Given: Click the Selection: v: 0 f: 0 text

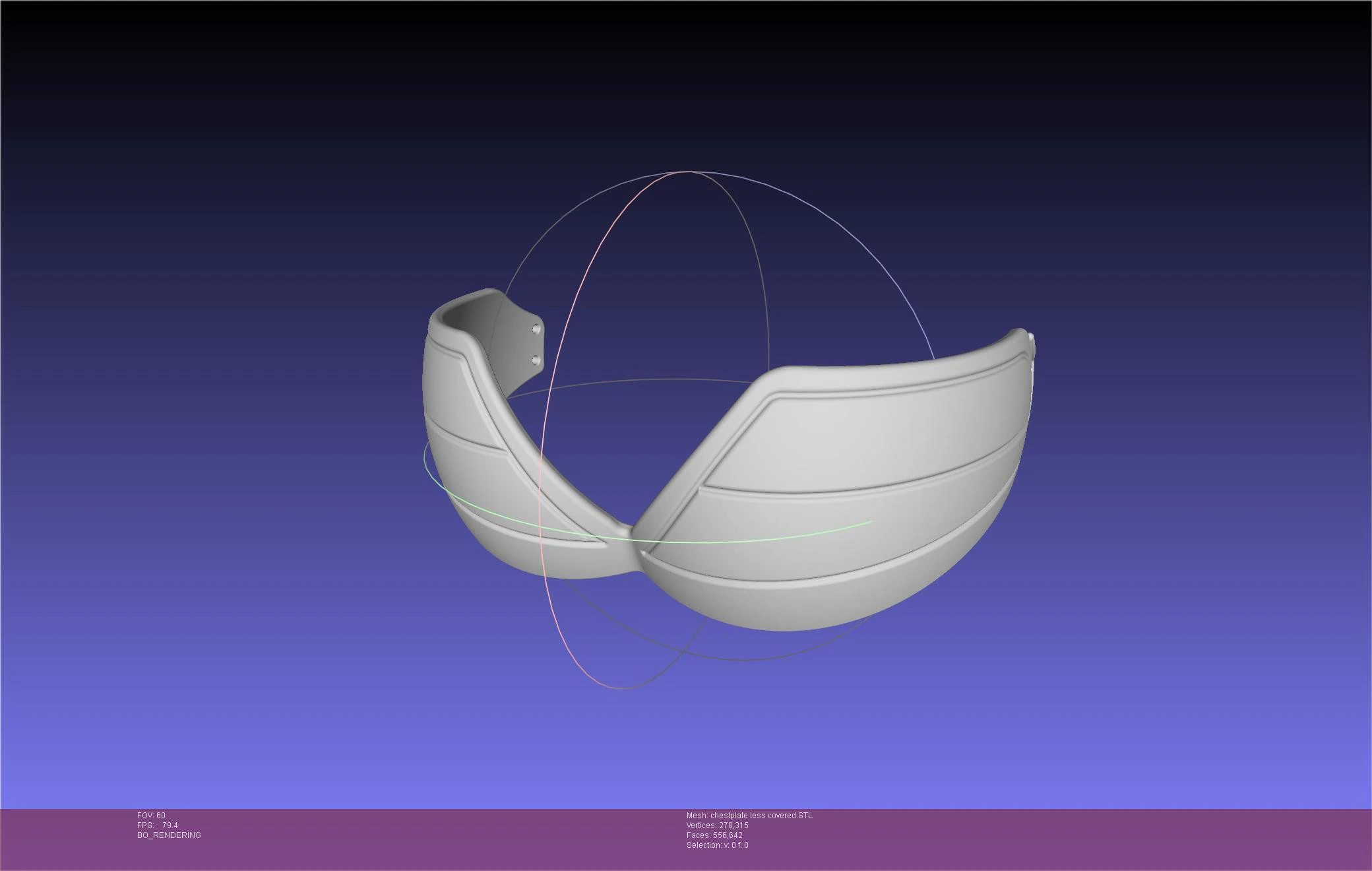Looking at the screenshot, I should point(717,845).
